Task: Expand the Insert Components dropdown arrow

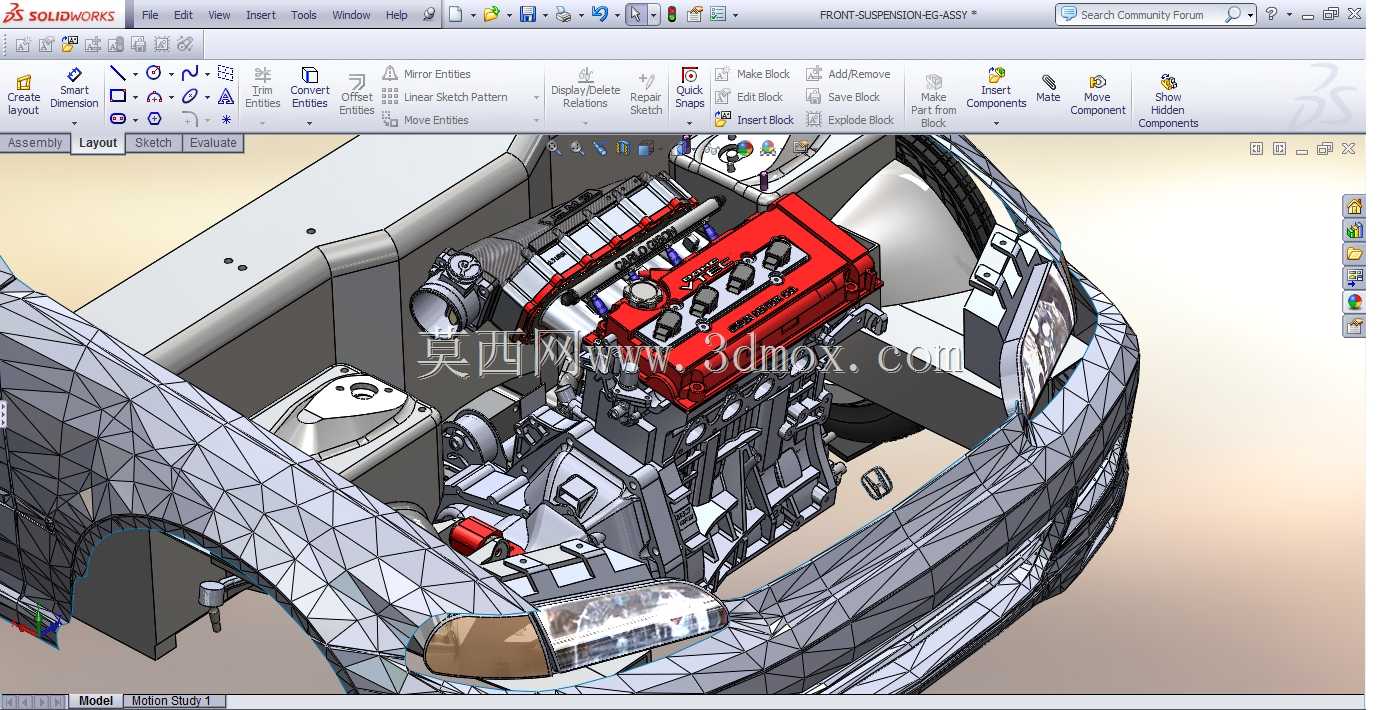Action: tap(996, 124)
